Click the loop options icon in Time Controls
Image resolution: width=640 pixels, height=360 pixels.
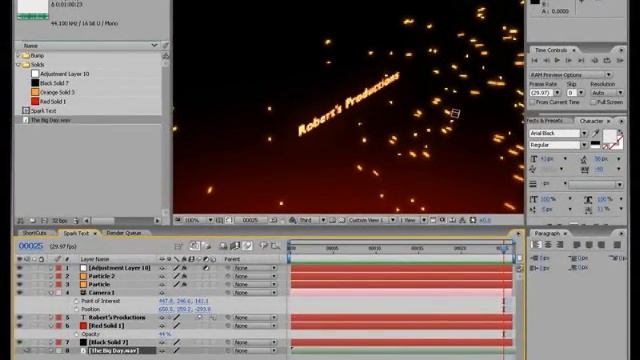click(x=607, y=60)
